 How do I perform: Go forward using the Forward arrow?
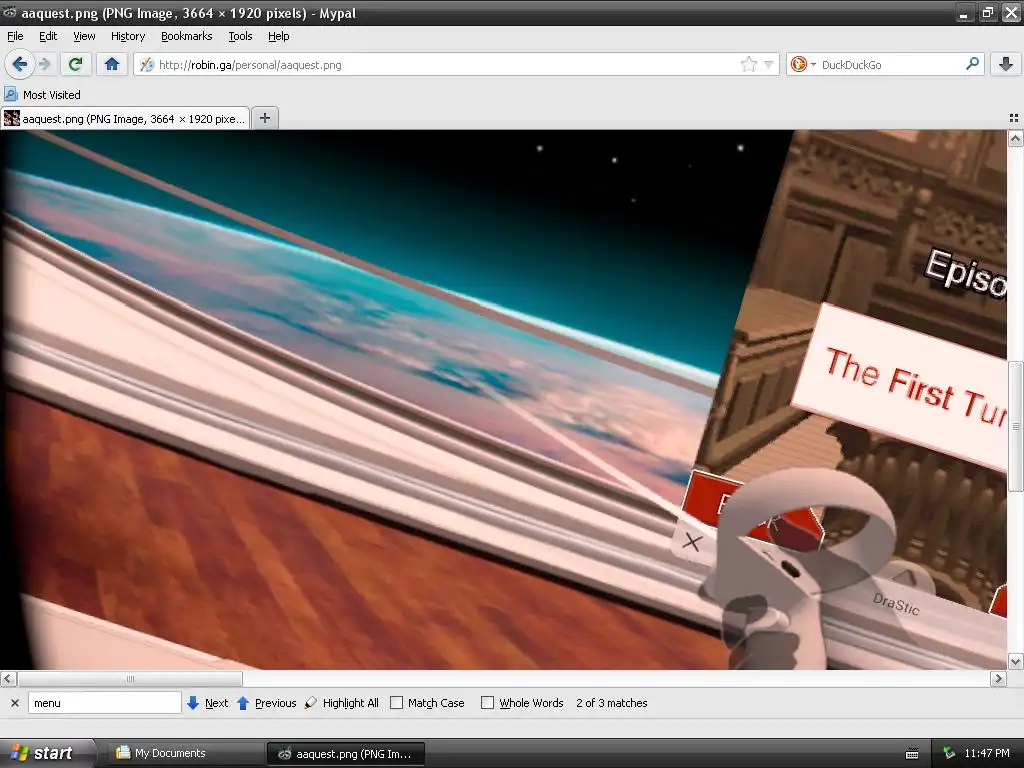[45, 64]
